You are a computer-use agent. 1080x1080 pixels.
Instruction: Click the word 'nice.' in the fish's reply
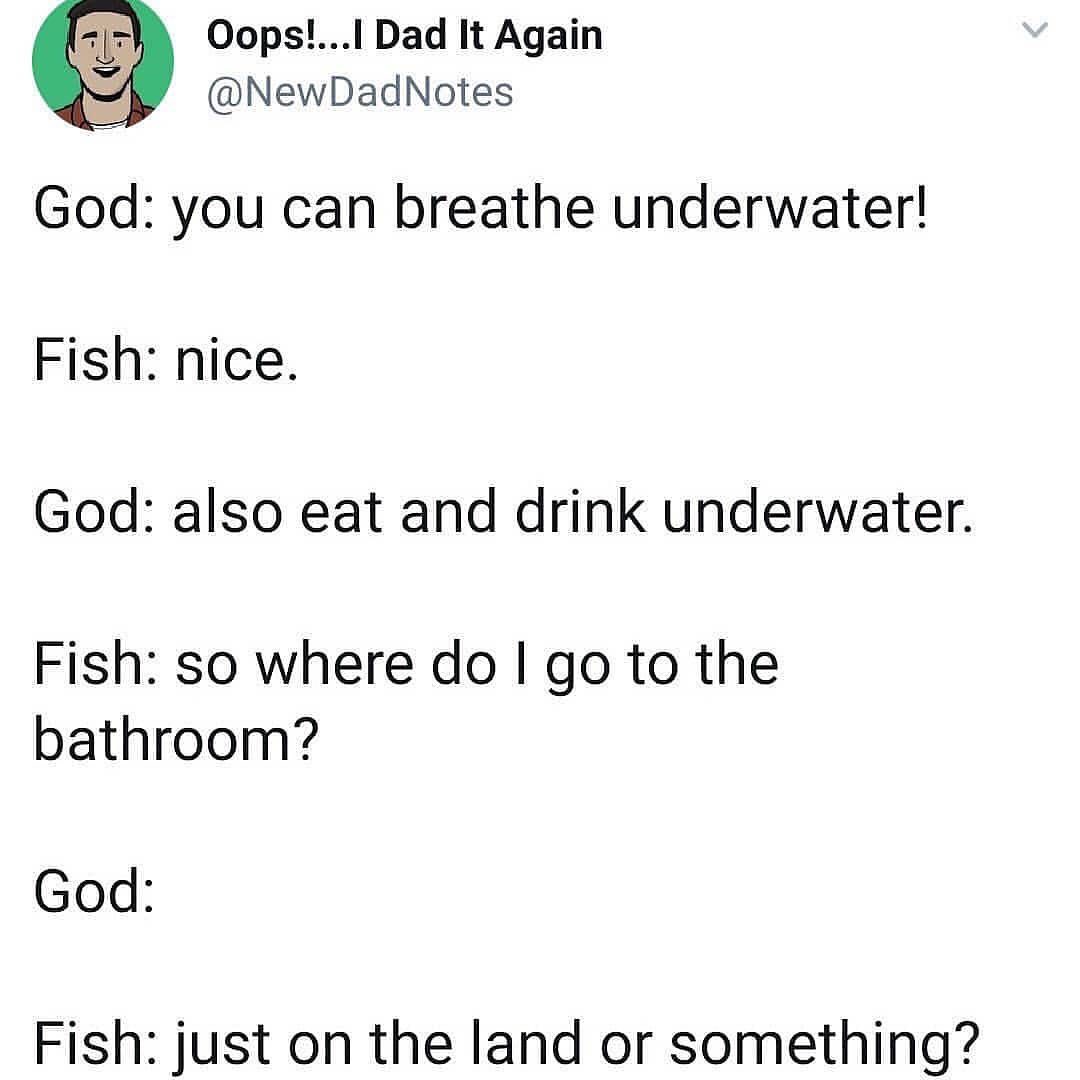236,360
